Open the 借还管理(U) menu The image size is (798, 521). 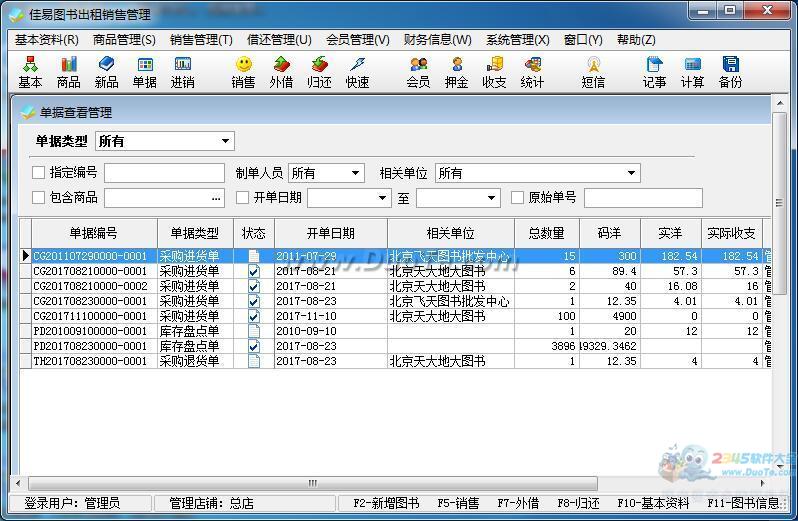click(279, 40)
